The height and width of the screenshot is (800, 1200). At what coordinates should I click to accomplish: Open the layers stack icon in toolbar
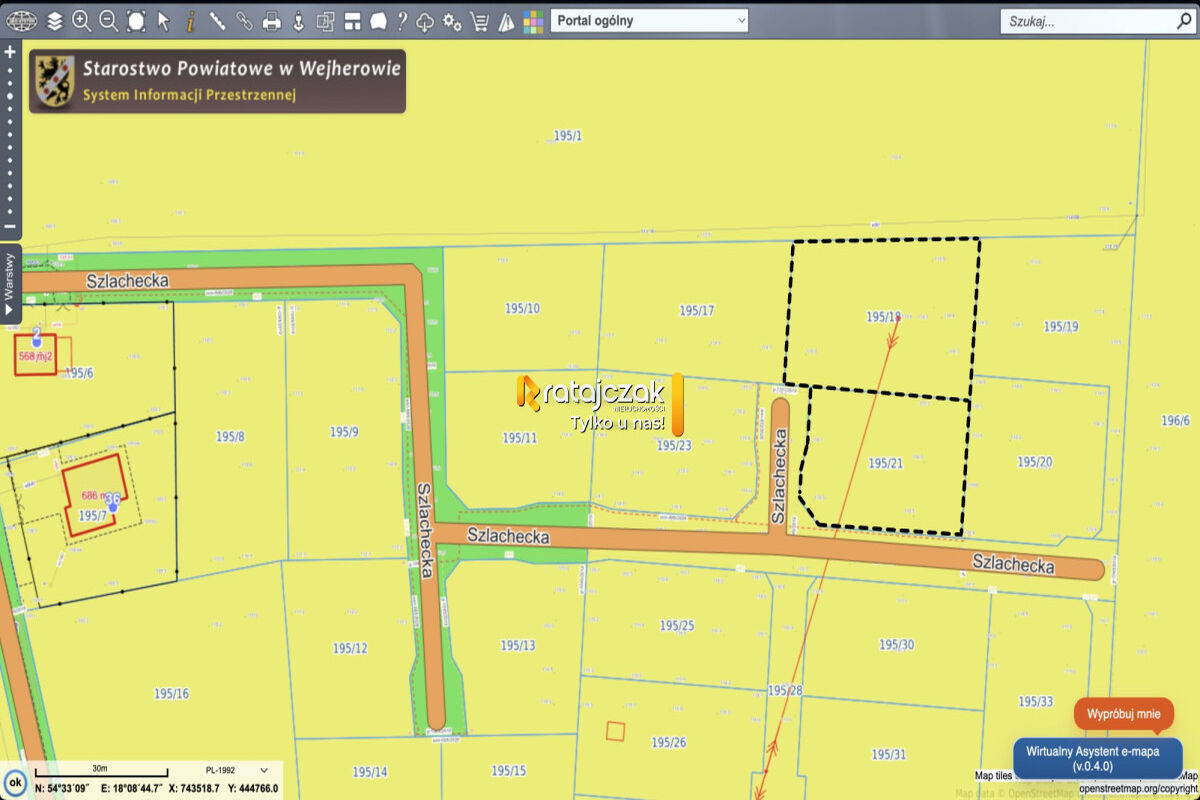[x=55, y=20]
